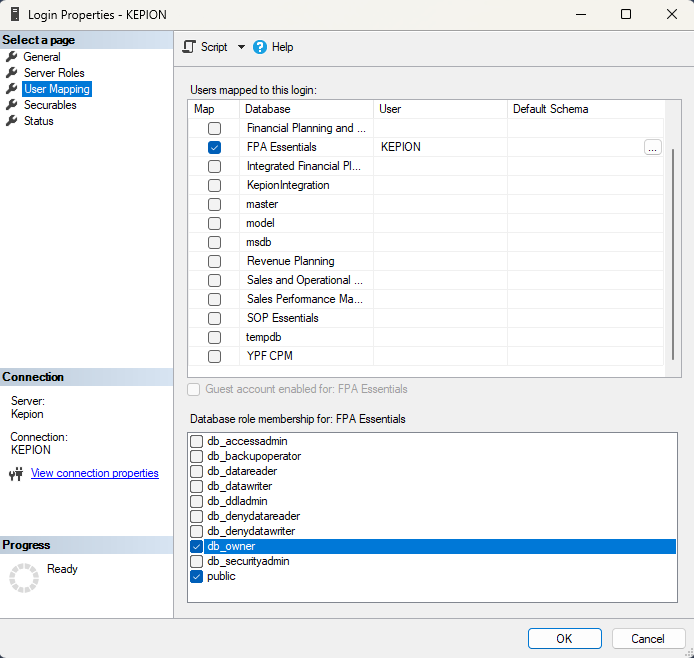The image size is (694, 658).
Task: Select the Revenue Planning database name
Action: pyautogui.click(x=290, y=261)
